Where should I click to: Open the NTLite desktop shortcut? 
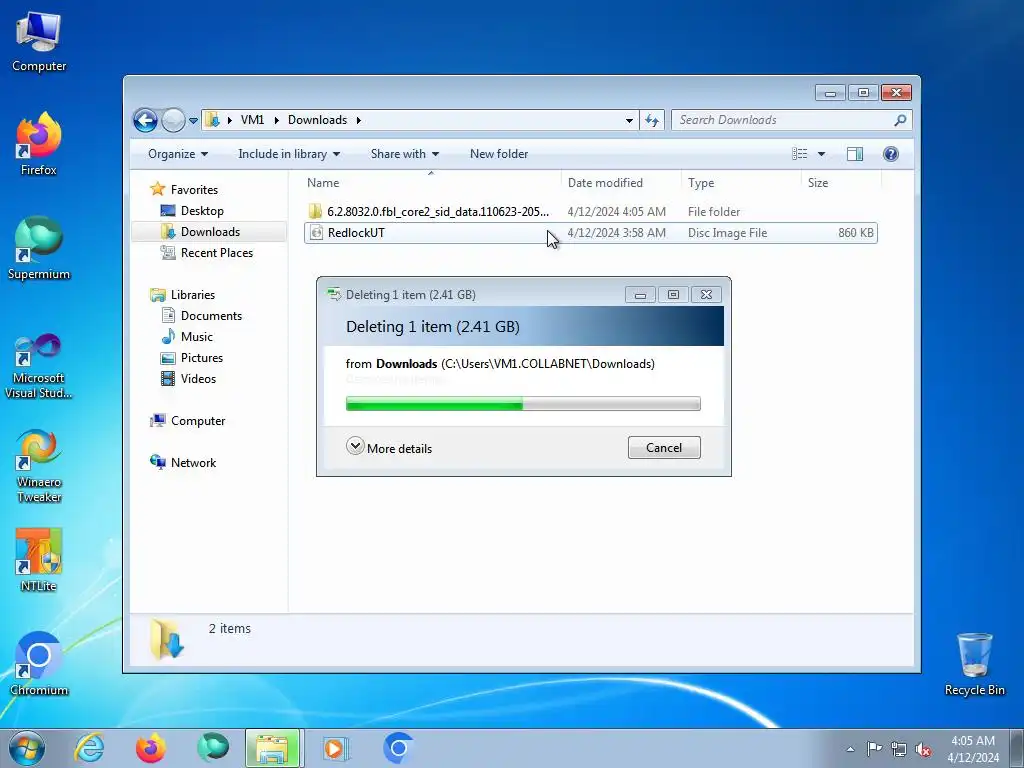click(39, 560)
